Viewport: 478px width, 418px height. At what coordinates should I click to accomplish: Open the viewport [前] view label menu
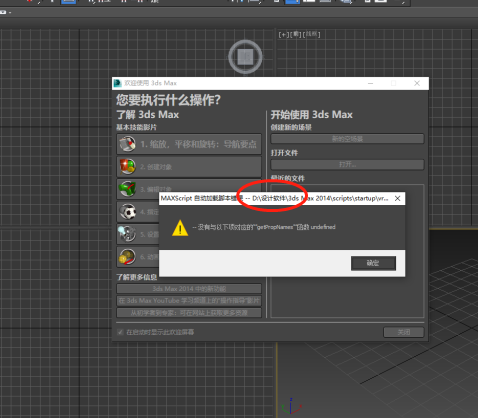click(296, 34)
